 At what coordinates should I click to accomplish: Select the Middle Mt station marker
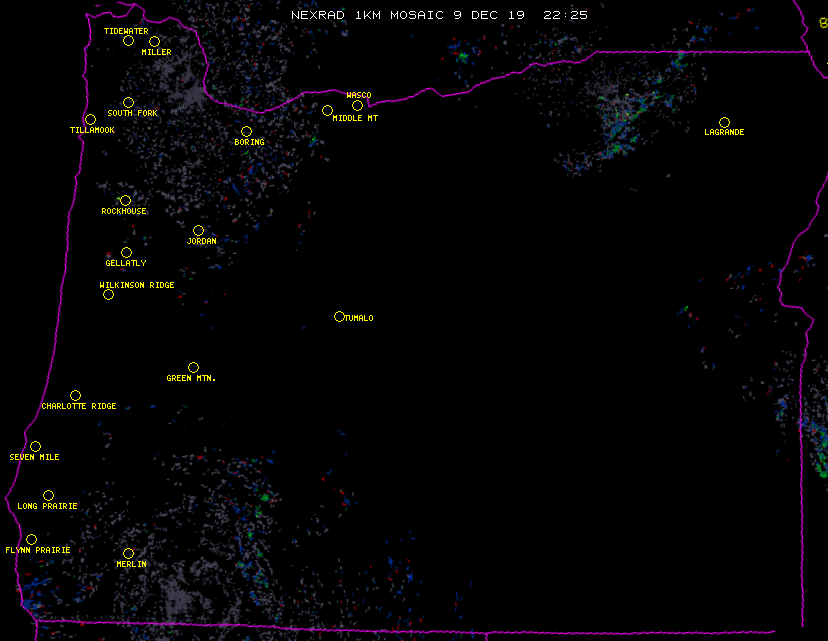pyautogui.click(x=327, y=110)
